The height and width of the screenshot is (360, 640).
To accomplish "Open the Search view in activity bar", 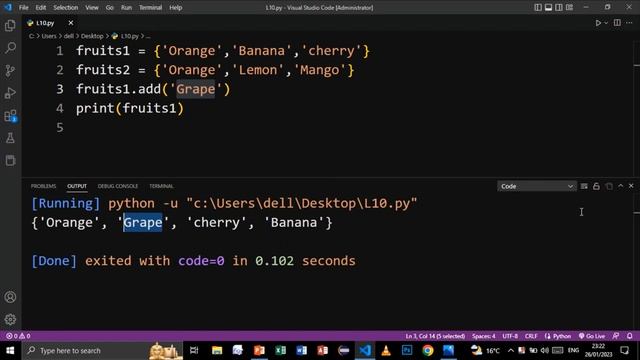I will [10, 48].
